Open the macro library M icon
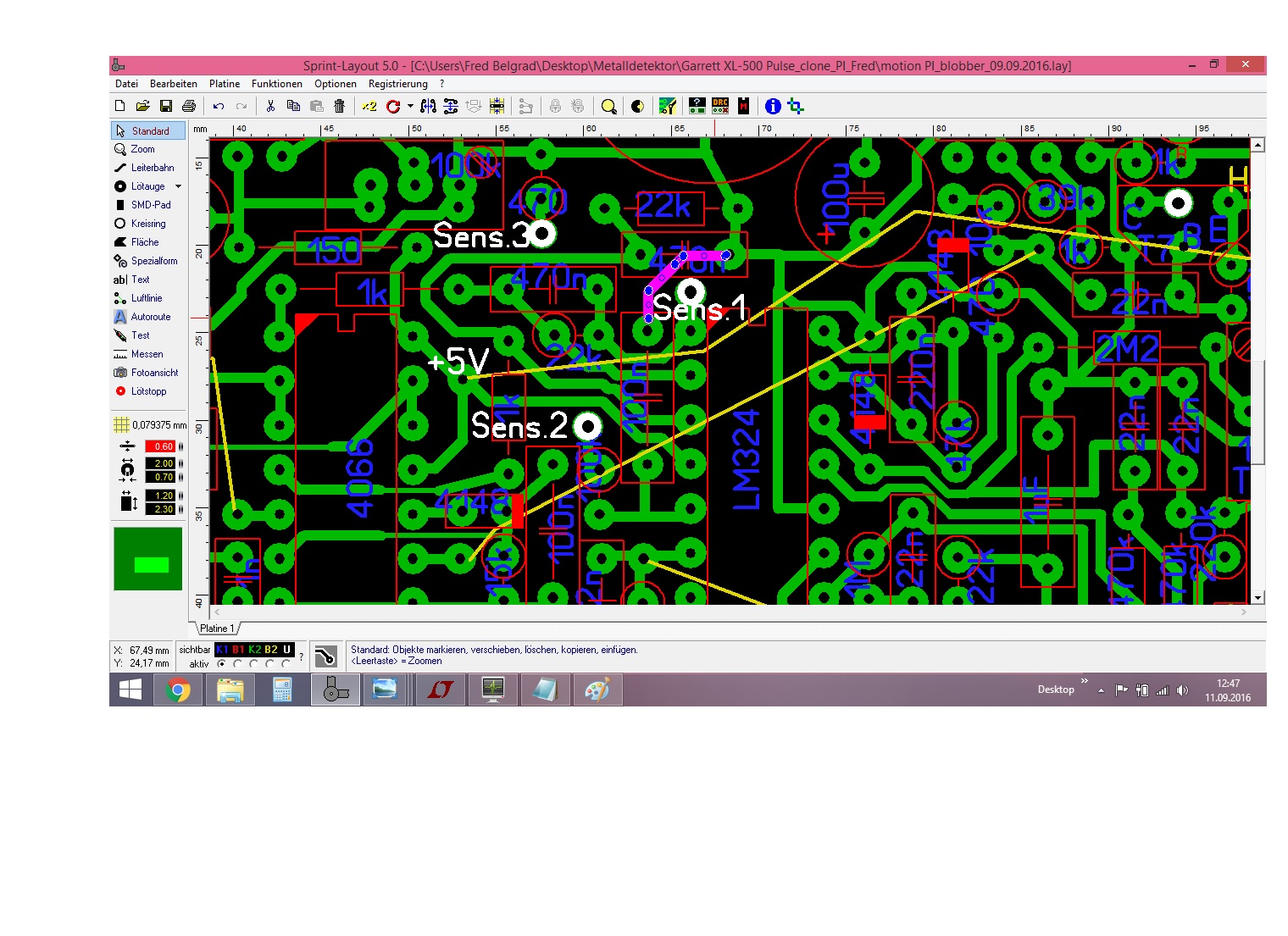Screen dimensions: 1288x936 [743, 106]
